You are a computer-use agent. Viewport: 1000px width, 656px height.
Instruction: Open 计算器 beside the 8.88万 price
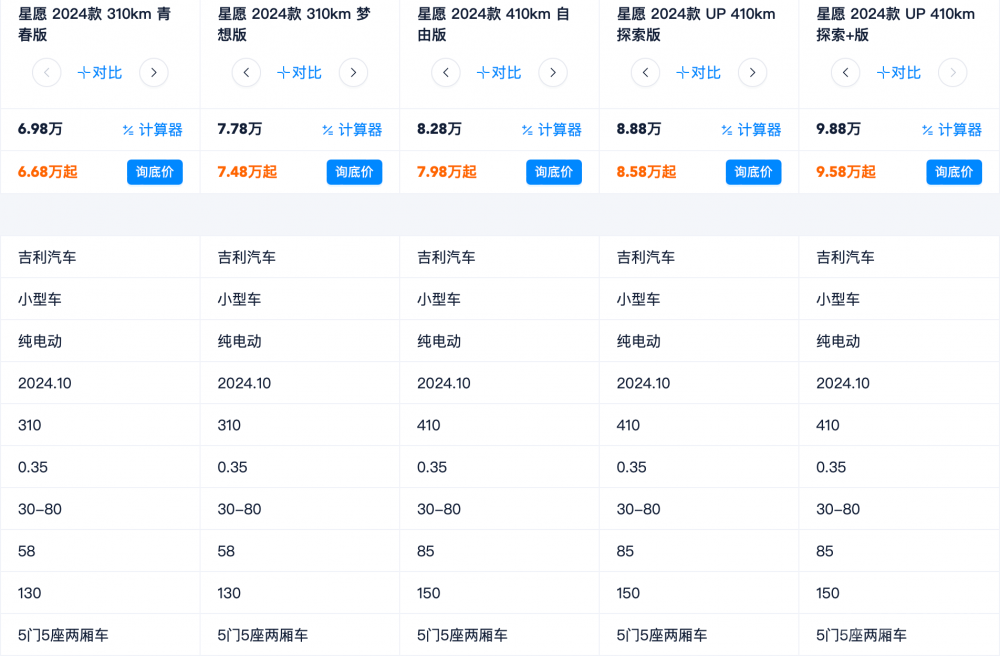click(x=752, y=130)
